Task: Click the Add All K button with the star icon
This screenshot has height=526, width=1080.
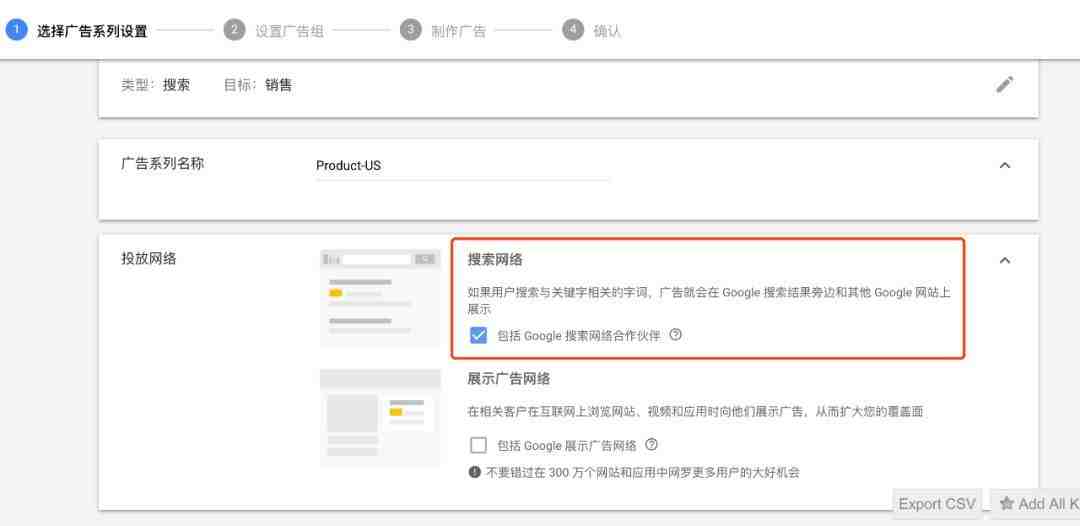Action: pos(1035,504)
